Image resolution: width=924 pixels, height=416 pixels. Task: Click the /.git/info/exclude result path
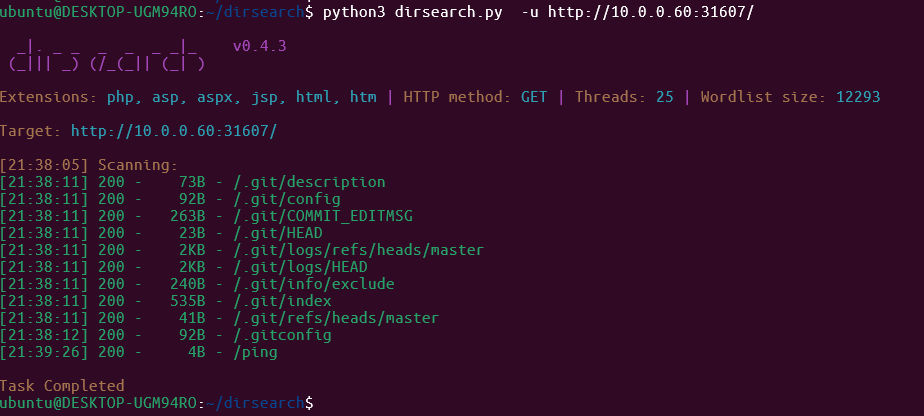point(314,285)
